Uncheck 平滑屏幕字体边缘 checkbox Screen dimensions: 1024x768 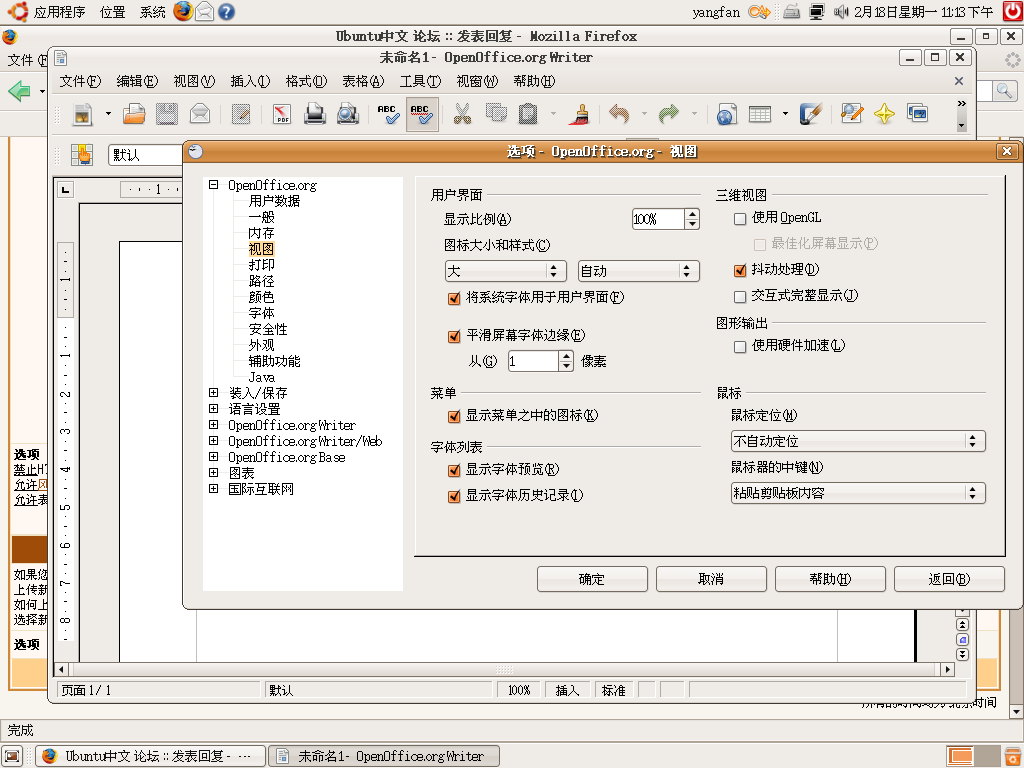point(454,336)
